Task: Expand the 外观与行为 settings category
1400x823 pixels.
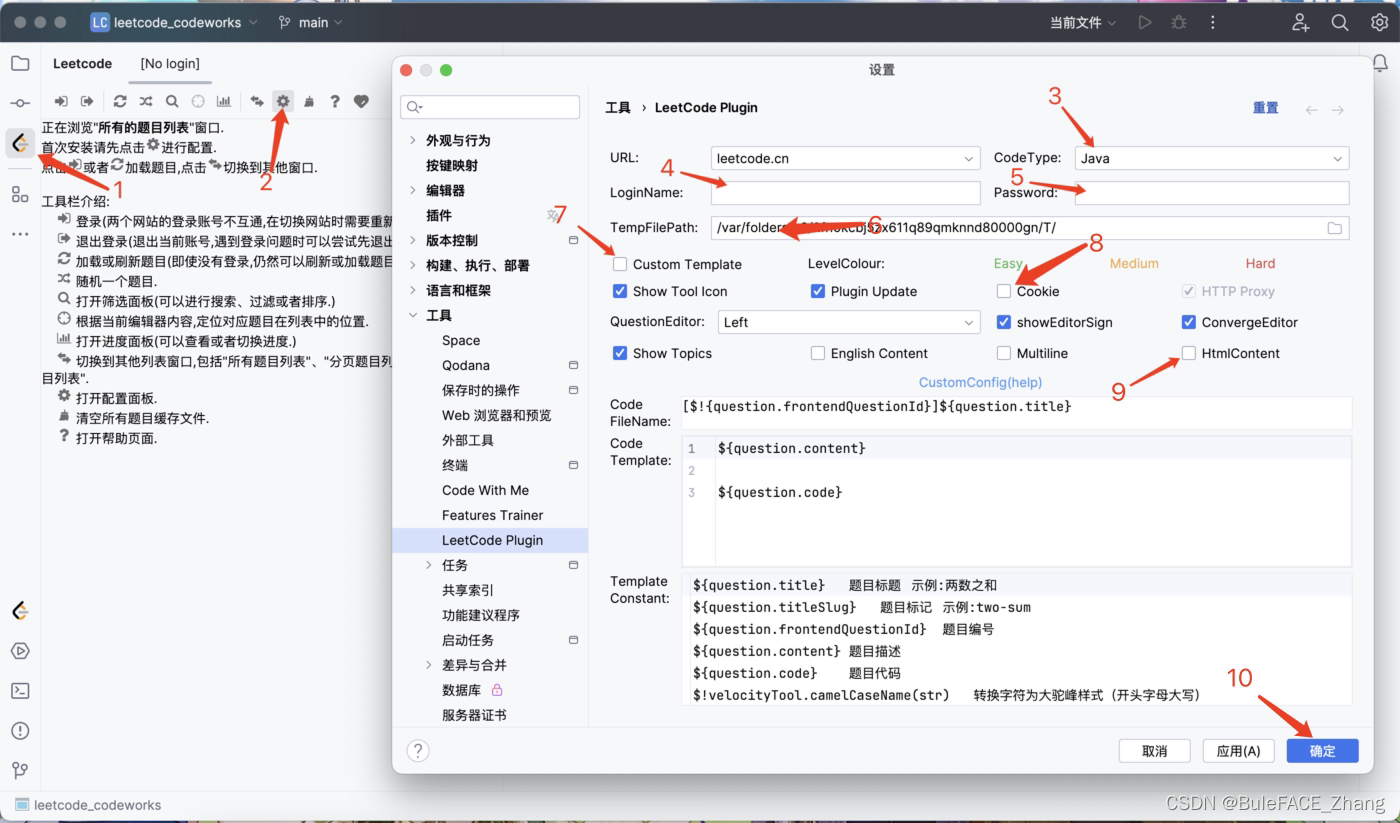Action: pos(413,140)
